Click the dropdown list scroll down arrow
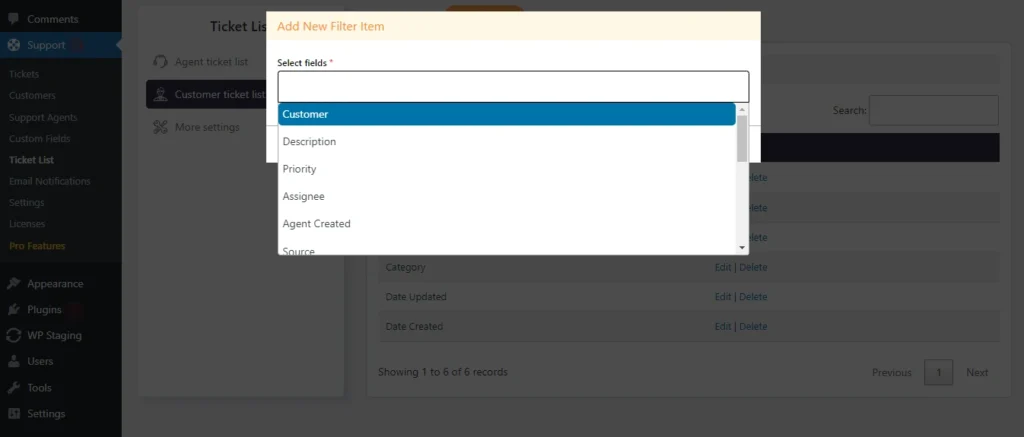The width and height of the screenshot is (1024, 437). (x=742, y=248)
